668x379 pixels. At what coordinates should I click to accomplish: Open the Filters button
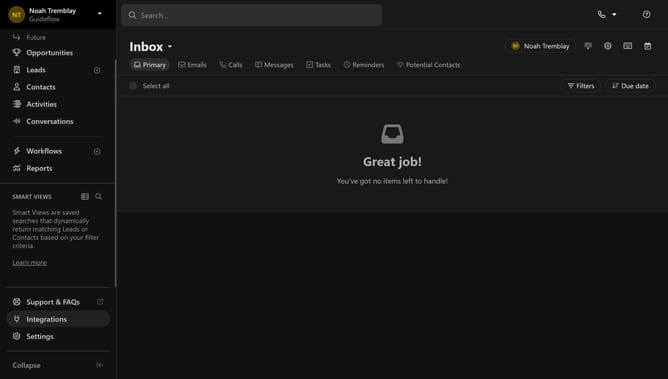tap(581, 86)
